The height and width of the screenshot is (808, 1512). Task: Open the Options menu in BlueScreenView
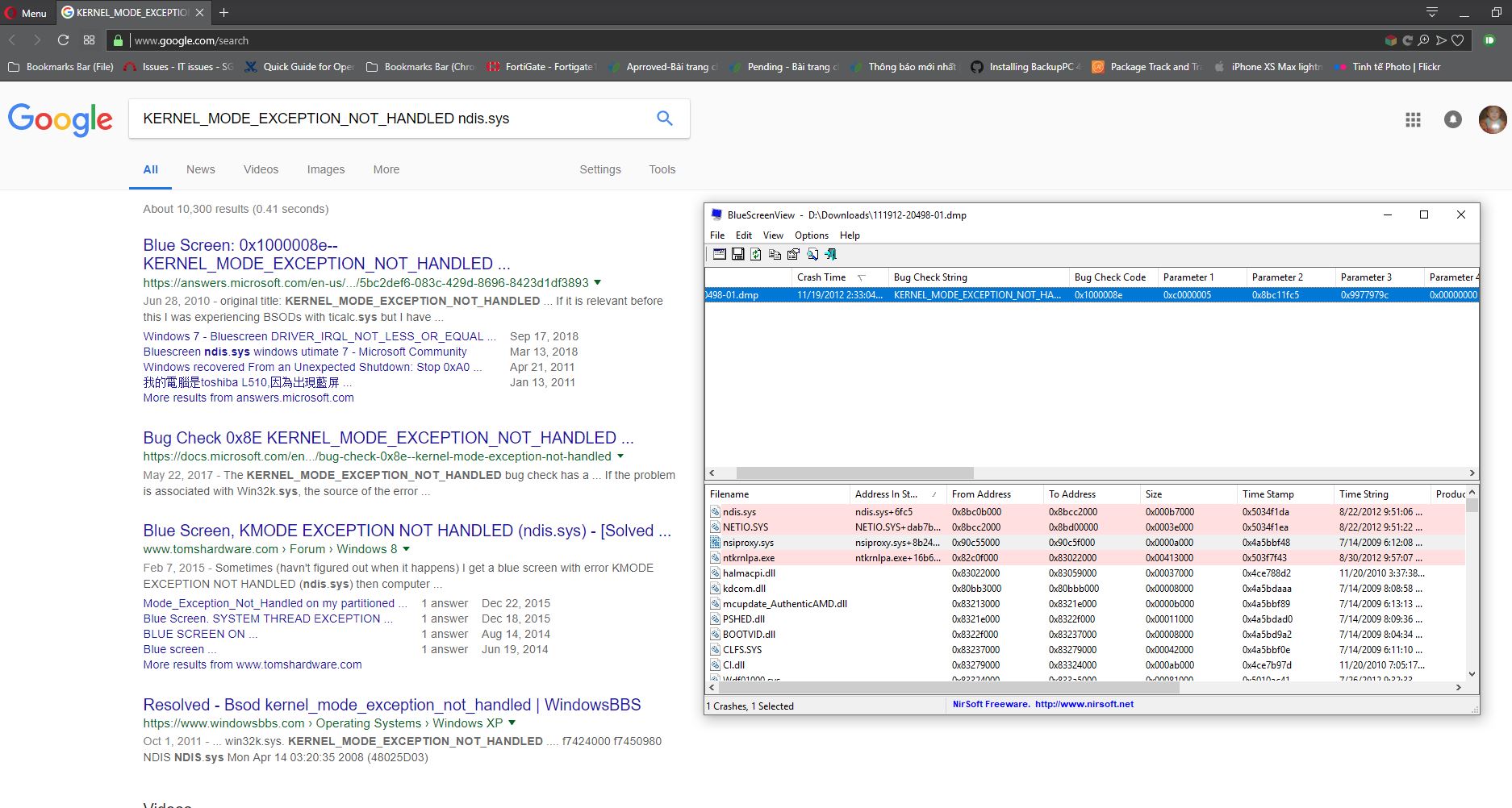(x=812, y=235)
